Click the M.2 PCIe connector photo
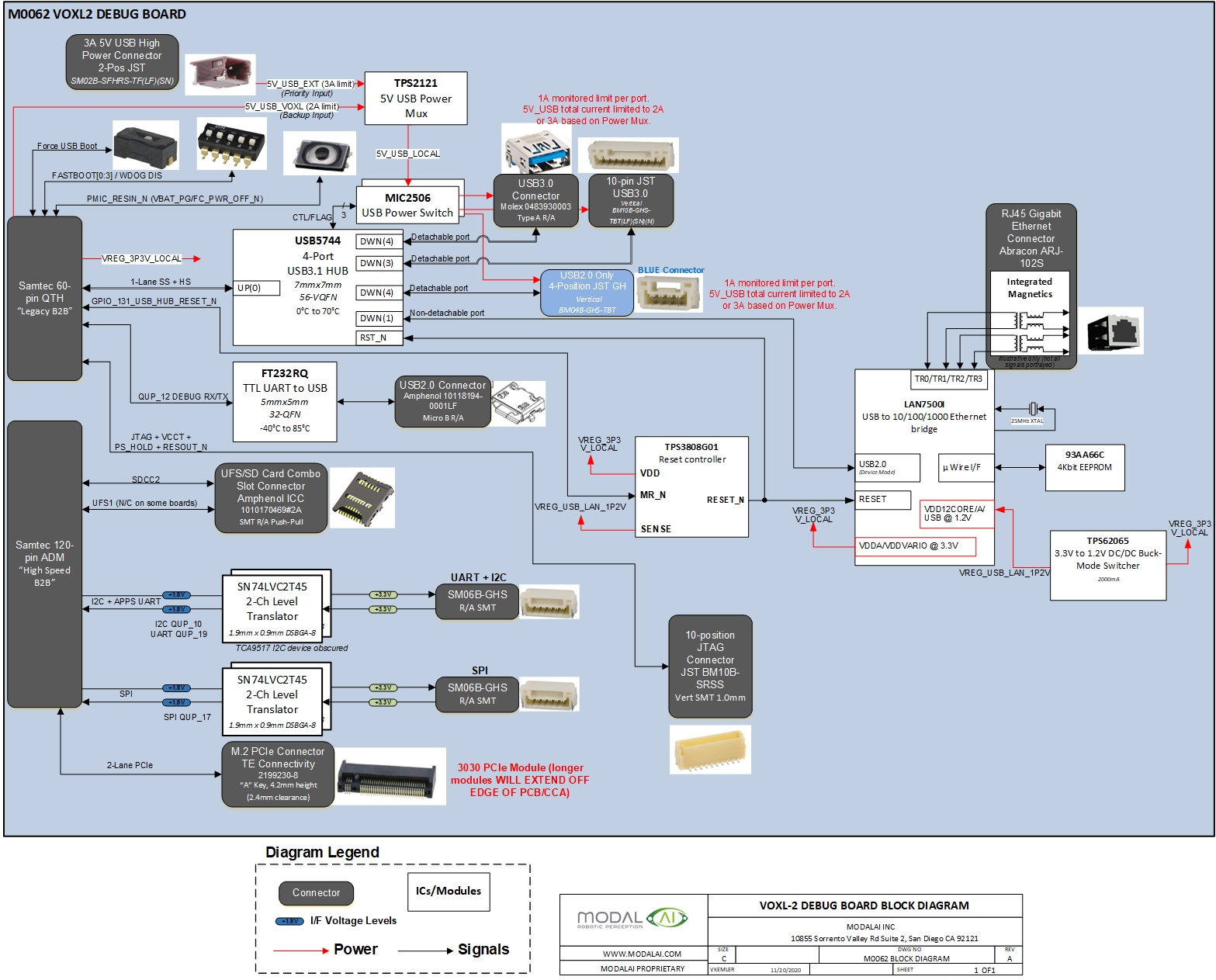This screenshot has height=980, width=1216. 391,777
